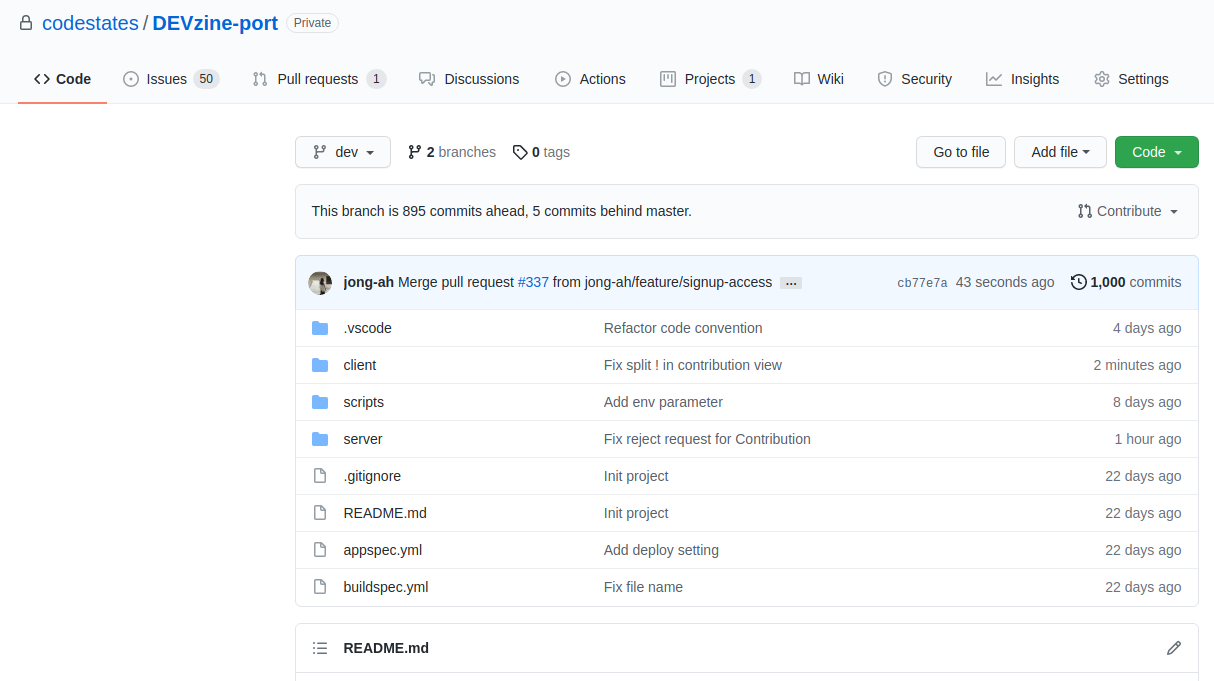Click the .vscode folder icon
This screenshot has width=1214, height=681.
pos(320,328)
